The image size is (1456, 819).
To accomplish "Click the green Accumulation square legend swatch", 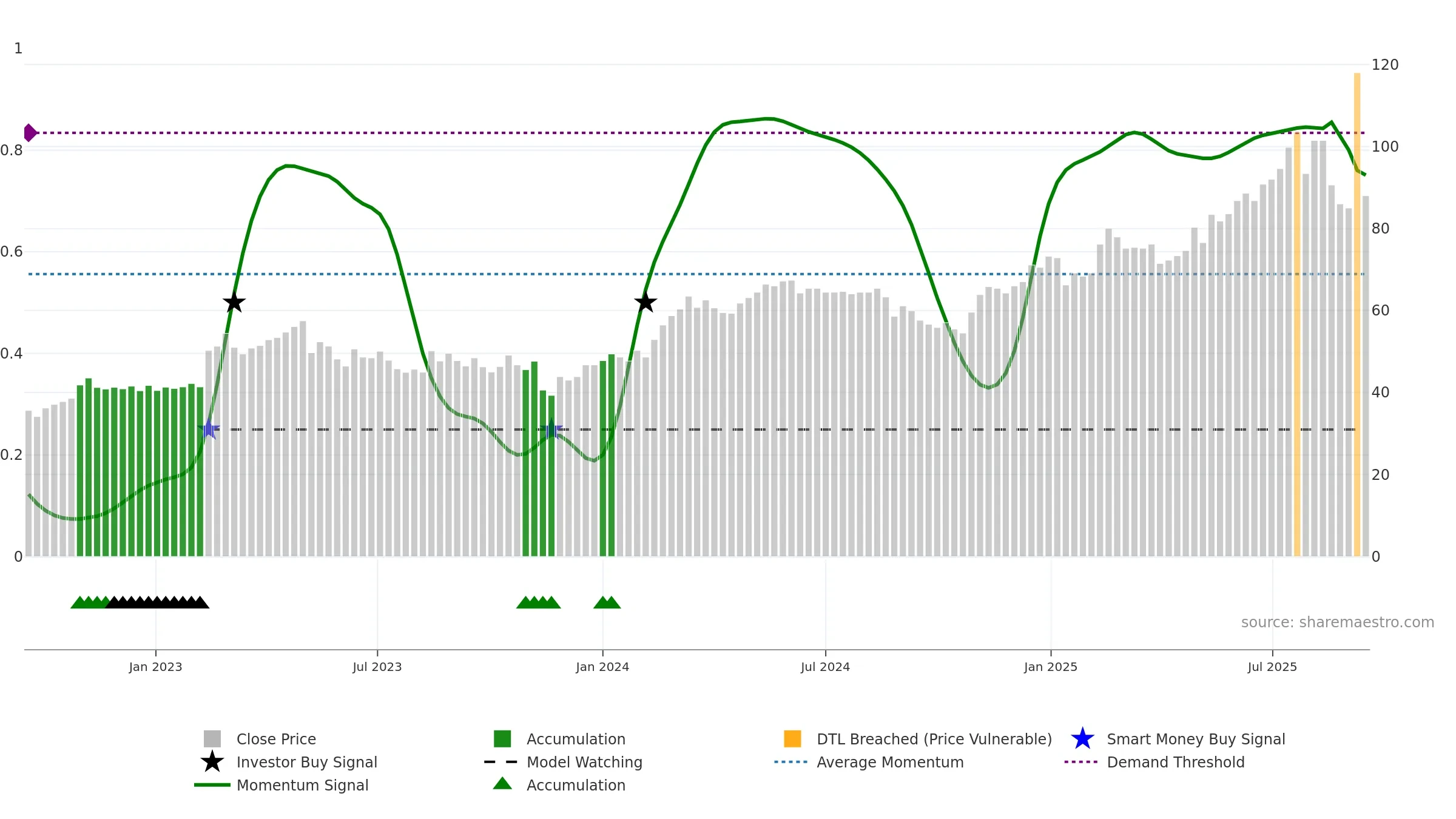I will pos(502,739).
